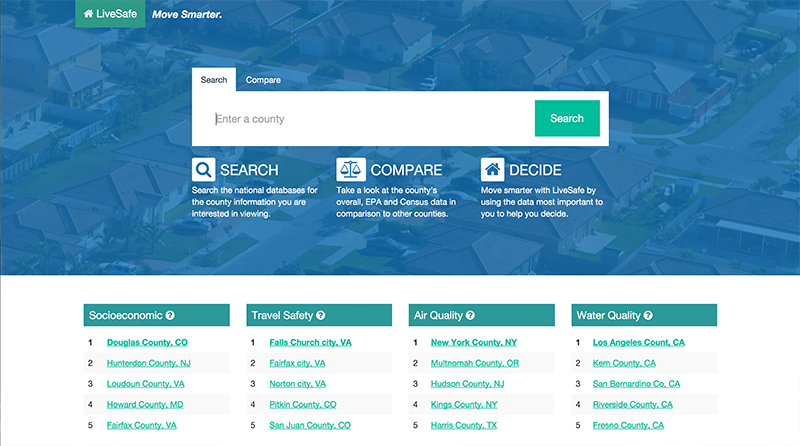The image size is (800, 446).
Task: Open Pitkin County, CO link
Action: point(303,405)
